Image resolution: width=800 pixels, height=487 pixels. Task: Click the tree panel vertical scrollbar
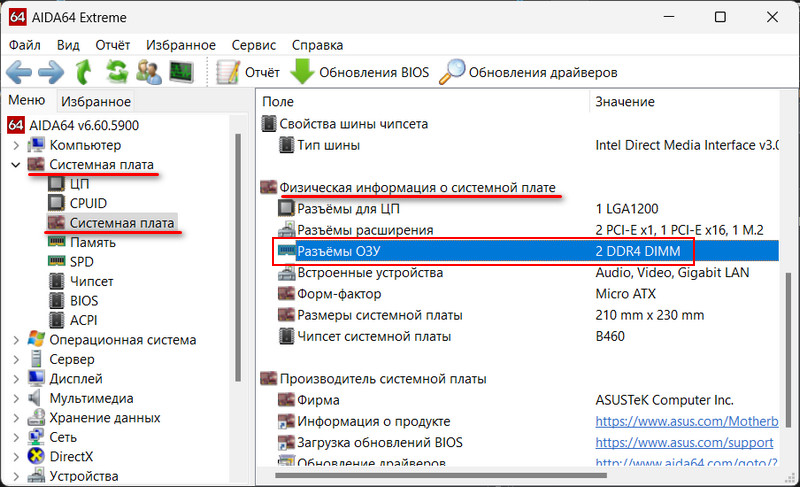coord(238,258)
